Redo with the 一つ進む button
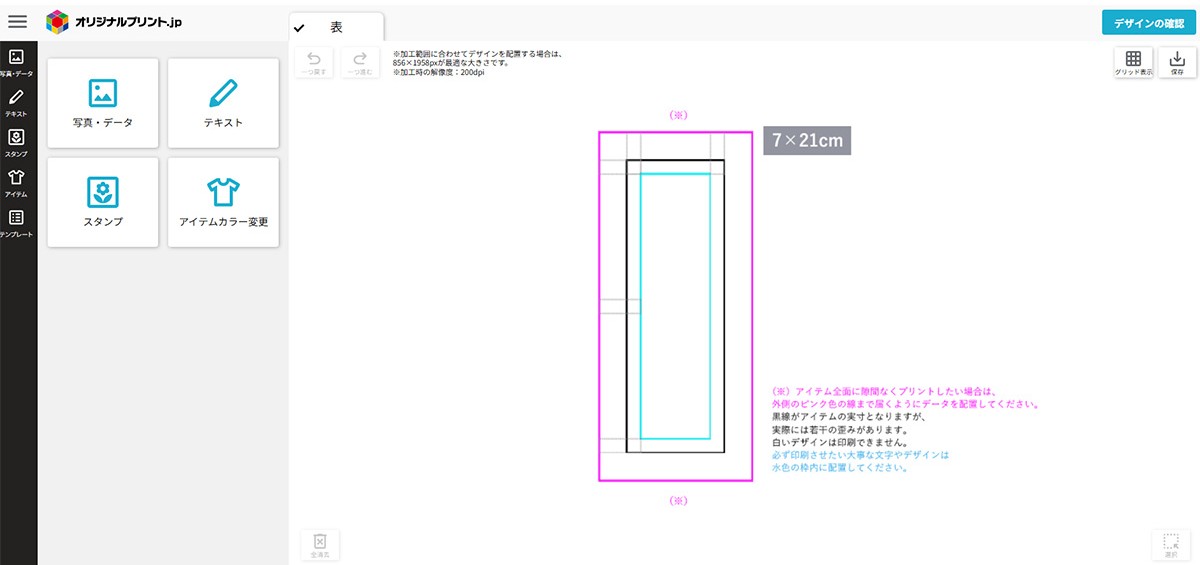1200x565 pixels. (x=360, y=62)
